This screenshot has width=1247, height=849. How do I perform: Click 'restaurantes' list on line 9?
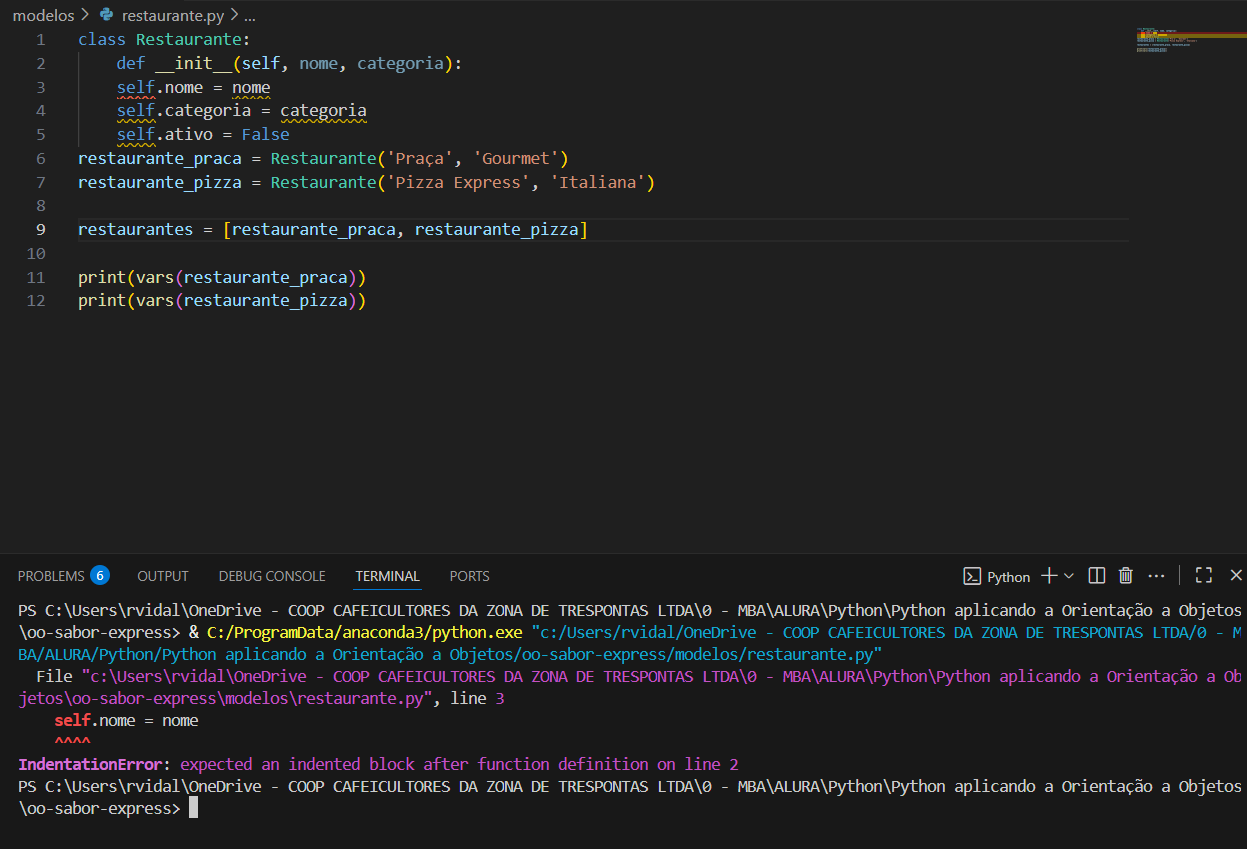pyautogui.click(x=333, y=229)
